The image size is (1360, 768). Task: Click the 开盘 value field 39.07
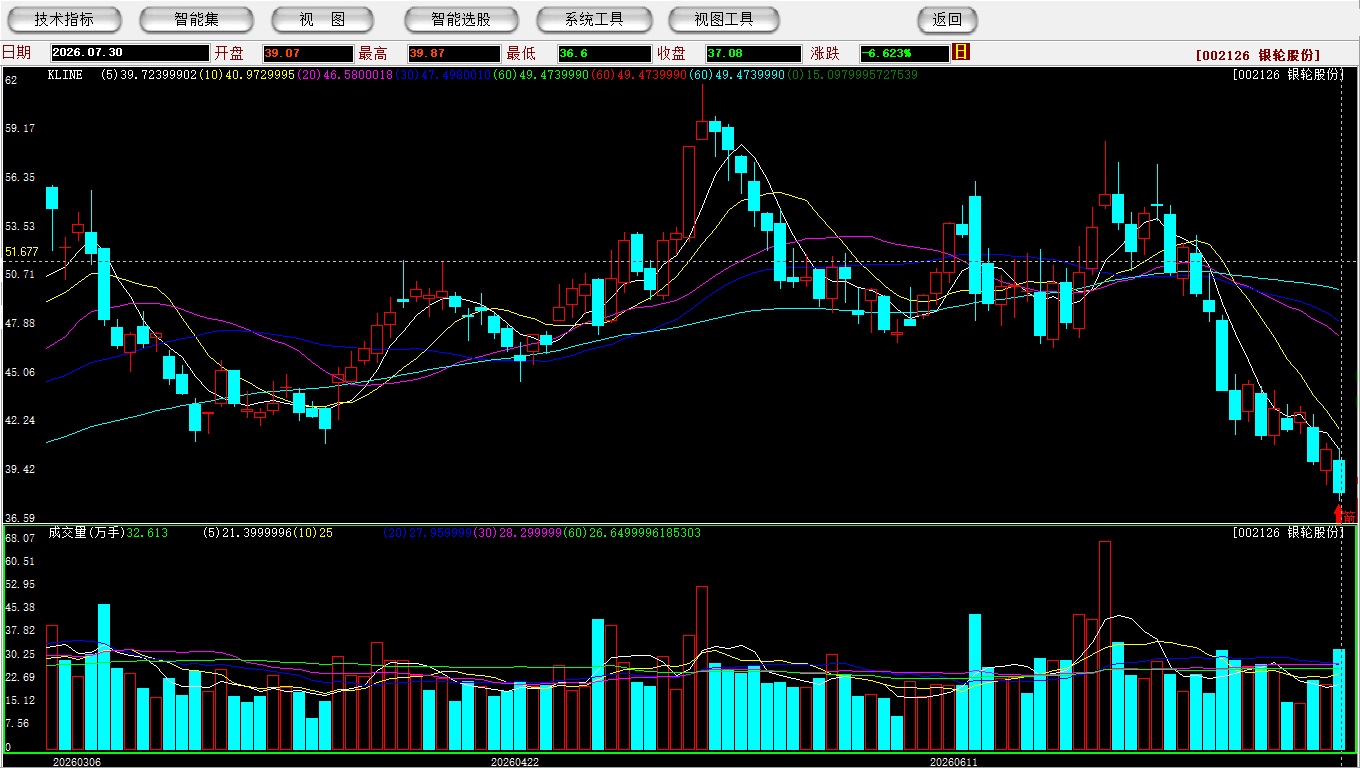[x=308, y=53]
